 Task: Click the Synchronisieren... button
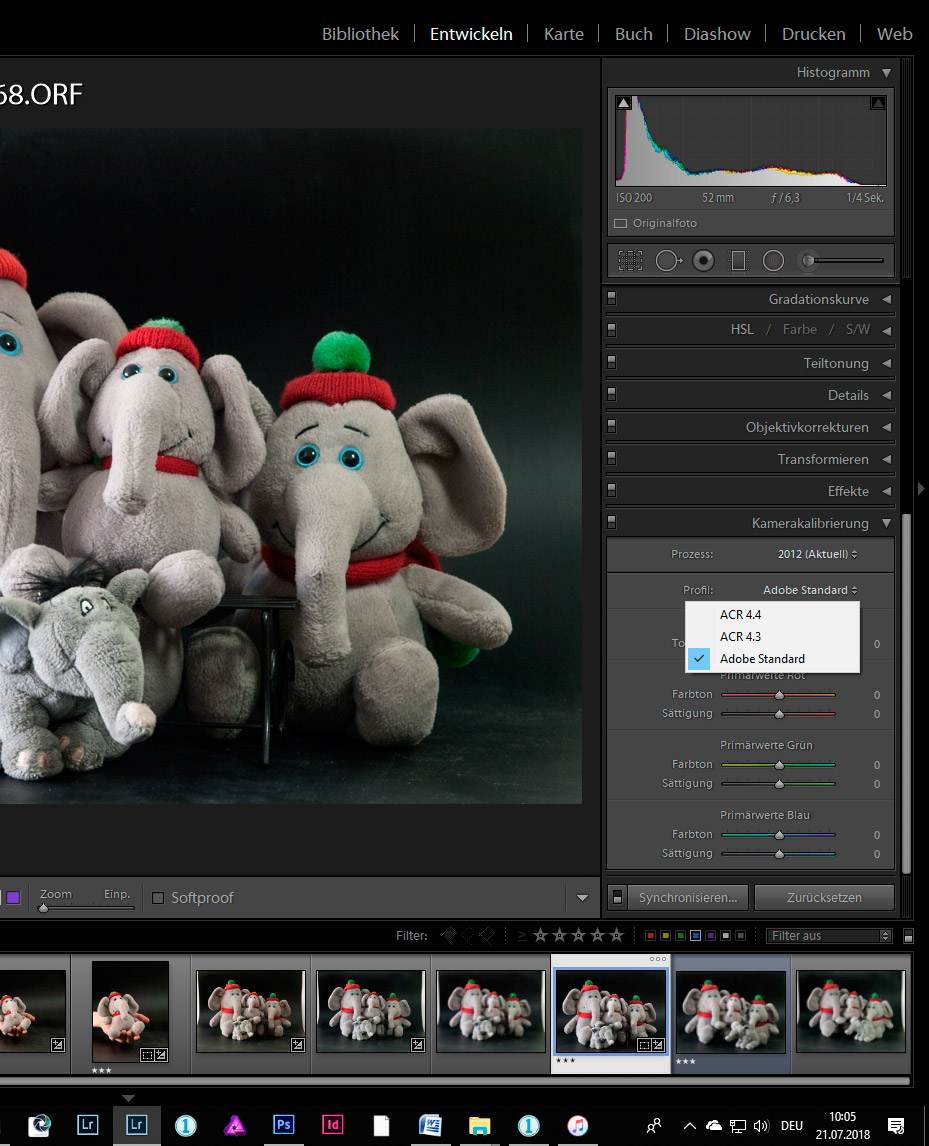(x=688, y=898)
